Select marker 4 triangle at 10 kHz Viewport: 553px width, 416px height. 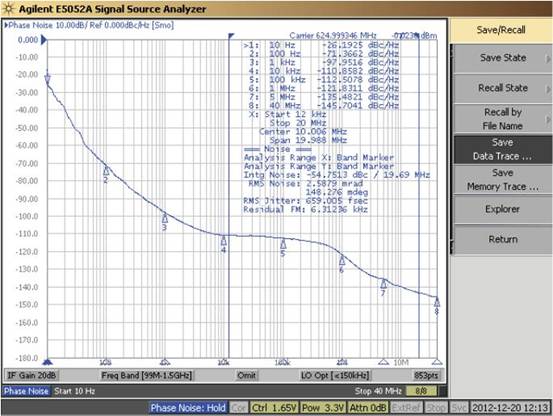(x=224, y=241)
